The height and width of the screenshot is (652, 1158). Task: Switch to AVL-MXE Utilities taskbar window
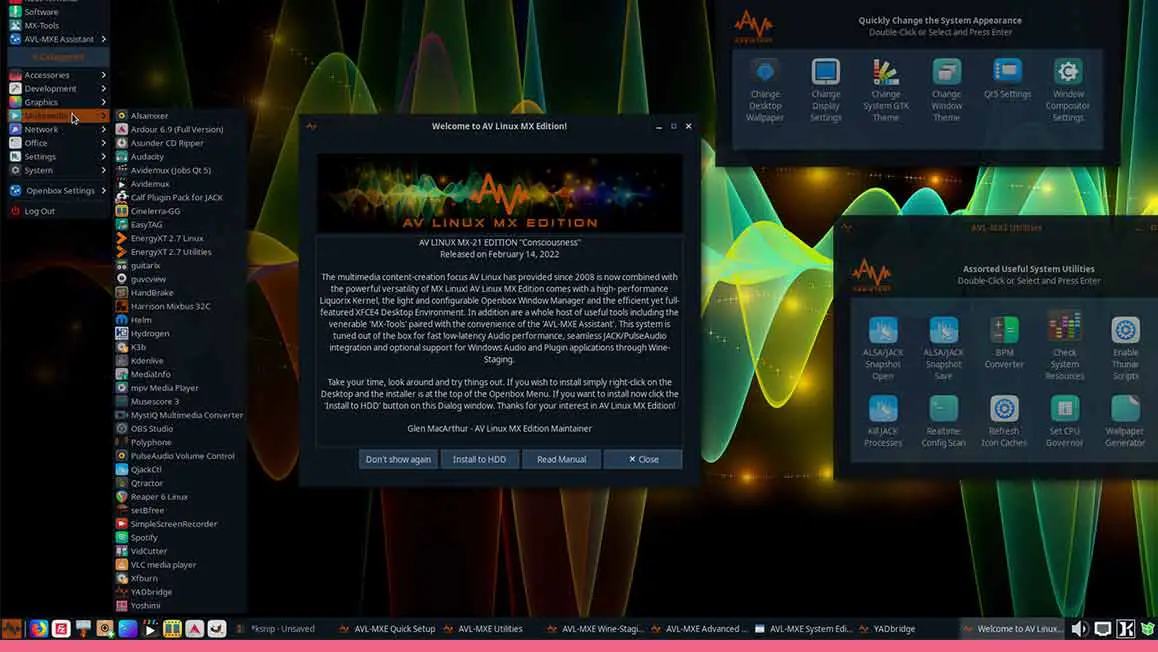point(490,629)
